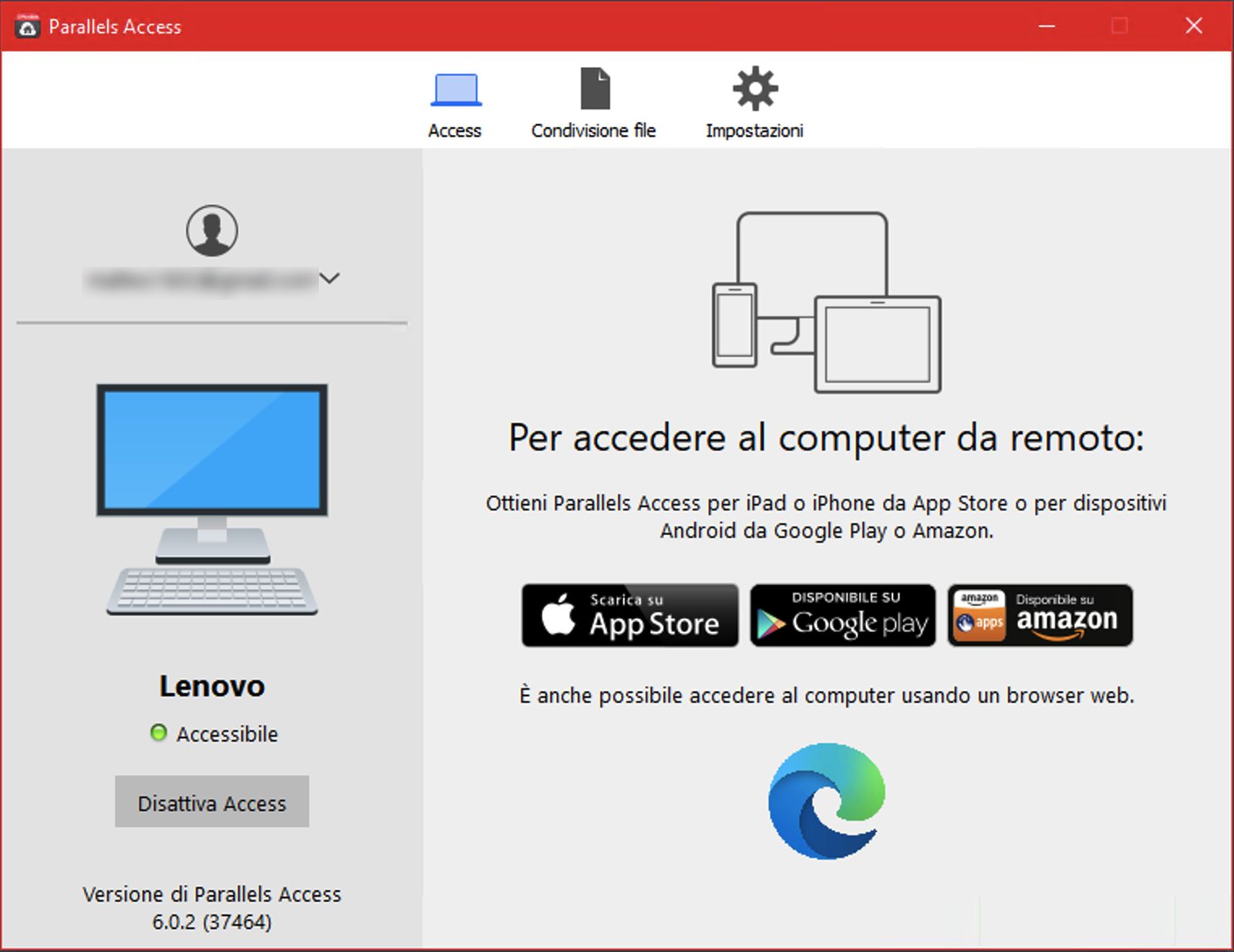
Task: Close the Parallels Access window
Action: [1194, 26]
